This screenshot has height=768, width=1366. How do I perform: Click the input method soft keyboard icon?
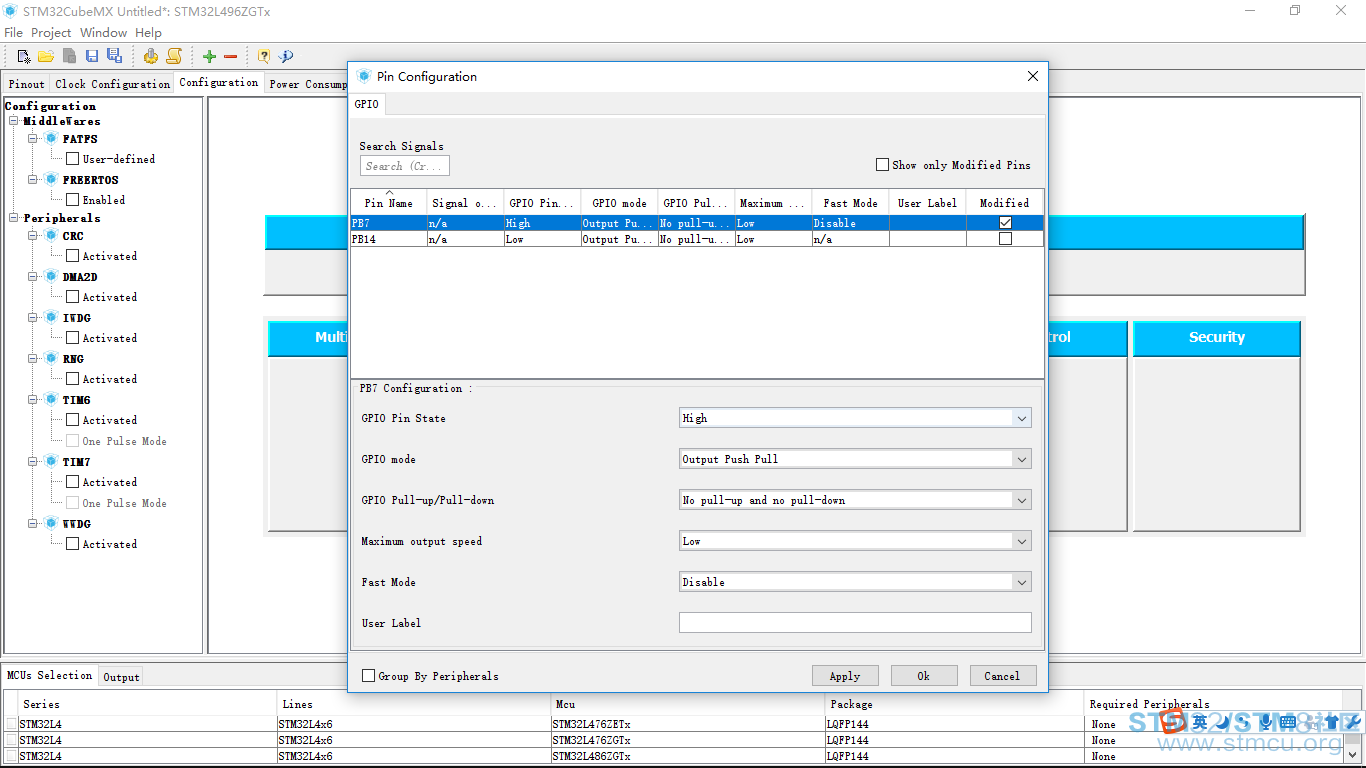[1288, 722]
